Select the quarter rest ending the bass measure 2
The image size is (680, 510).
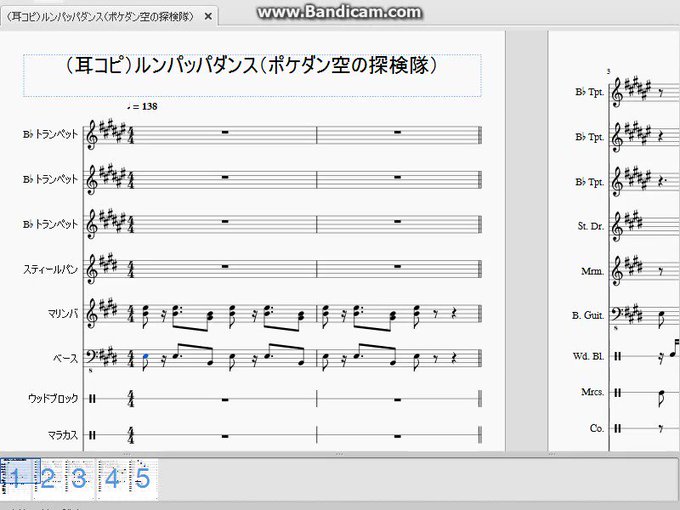[x=454, y=358]
